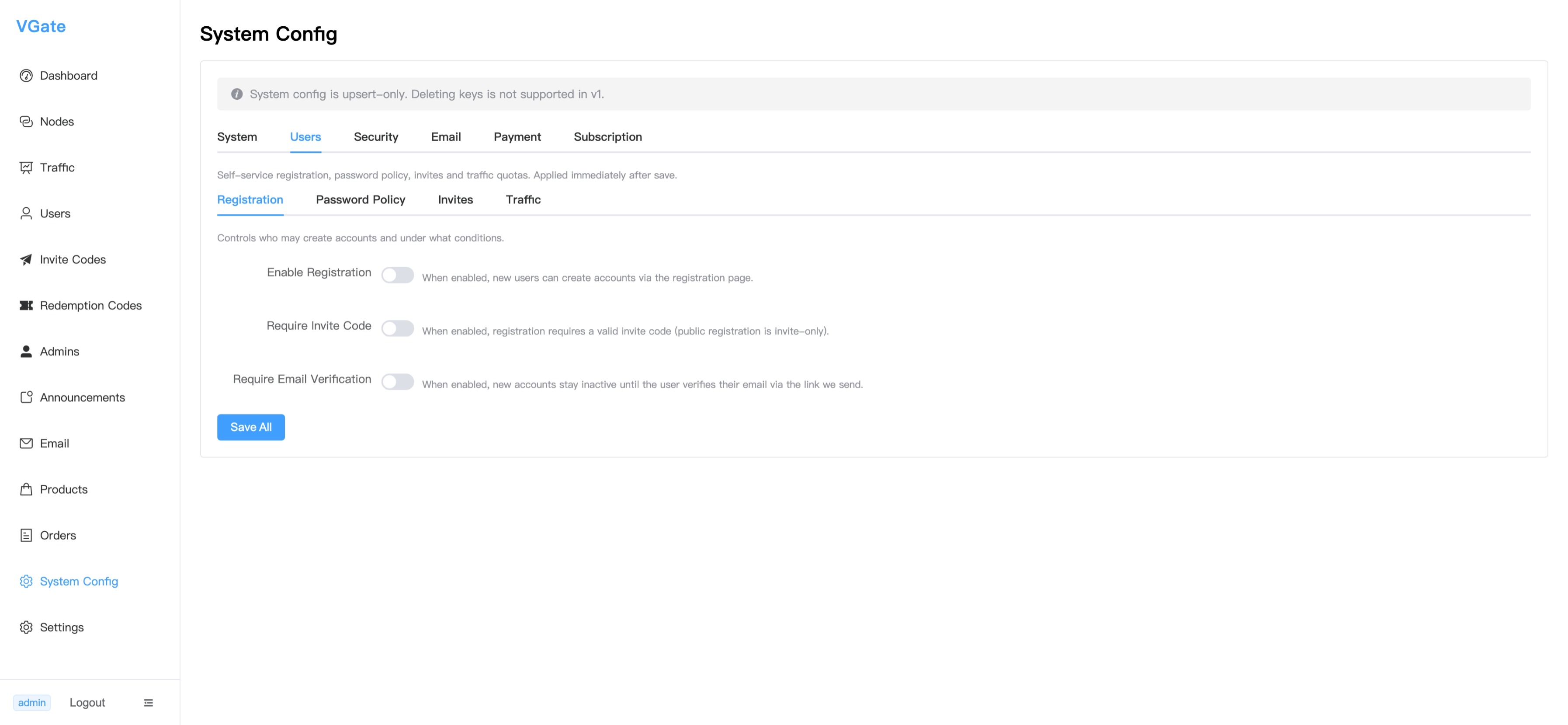Screen dimensions: 1568x725
Task: Click the Email envelope icon in sidebar
Action: tap(26, 443)
